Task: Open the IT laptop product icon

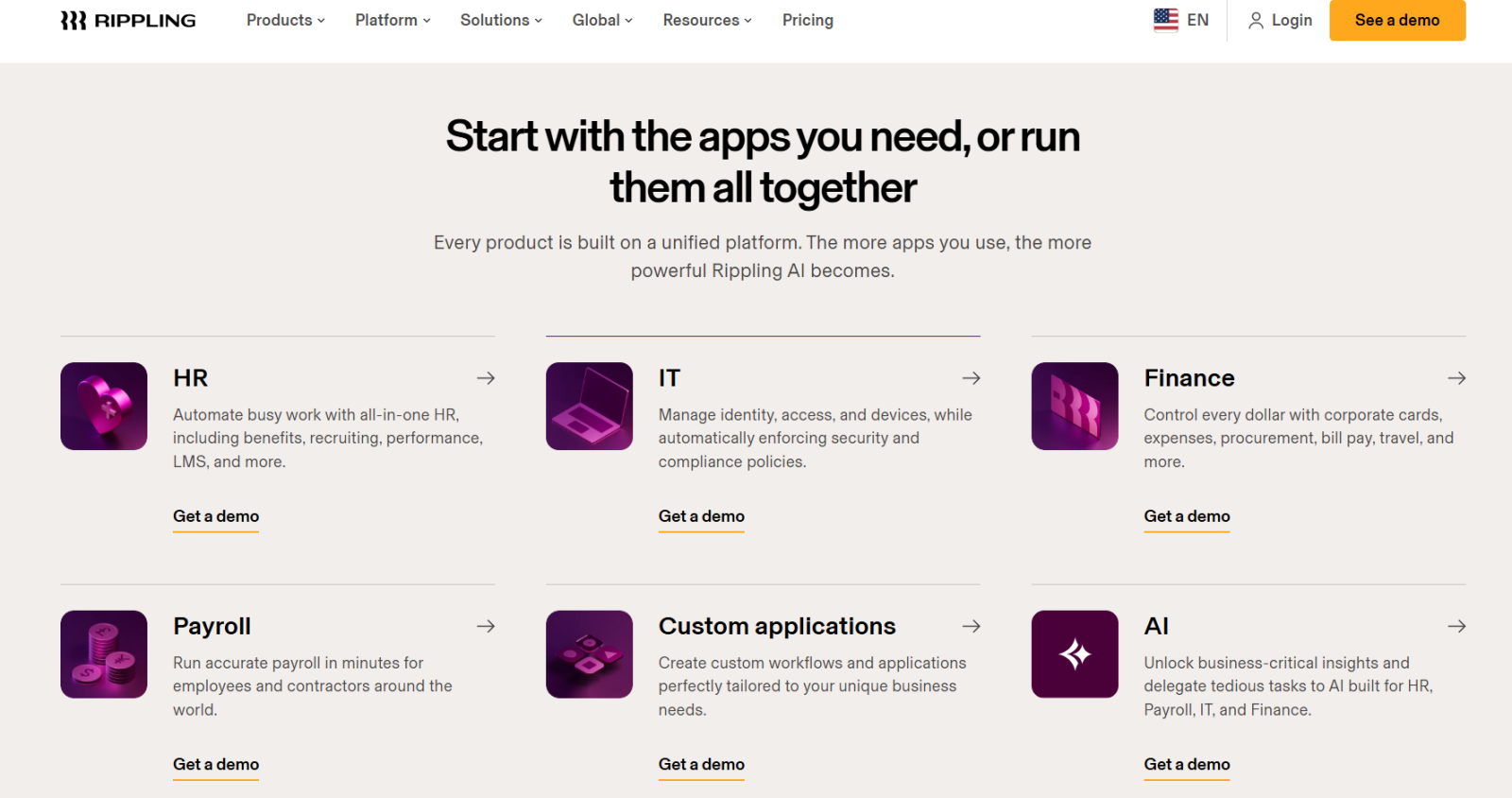Action: coord(590,406)
